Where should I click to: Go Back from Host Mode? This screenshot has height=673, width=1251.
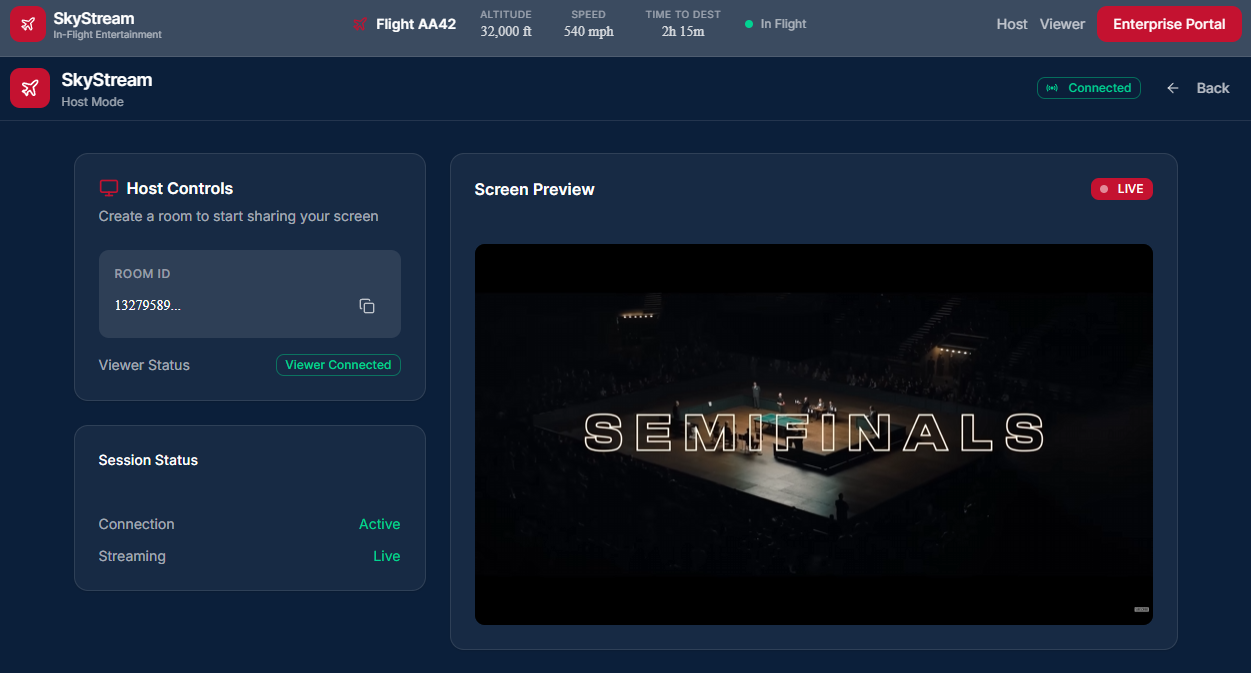(1198, 88)
